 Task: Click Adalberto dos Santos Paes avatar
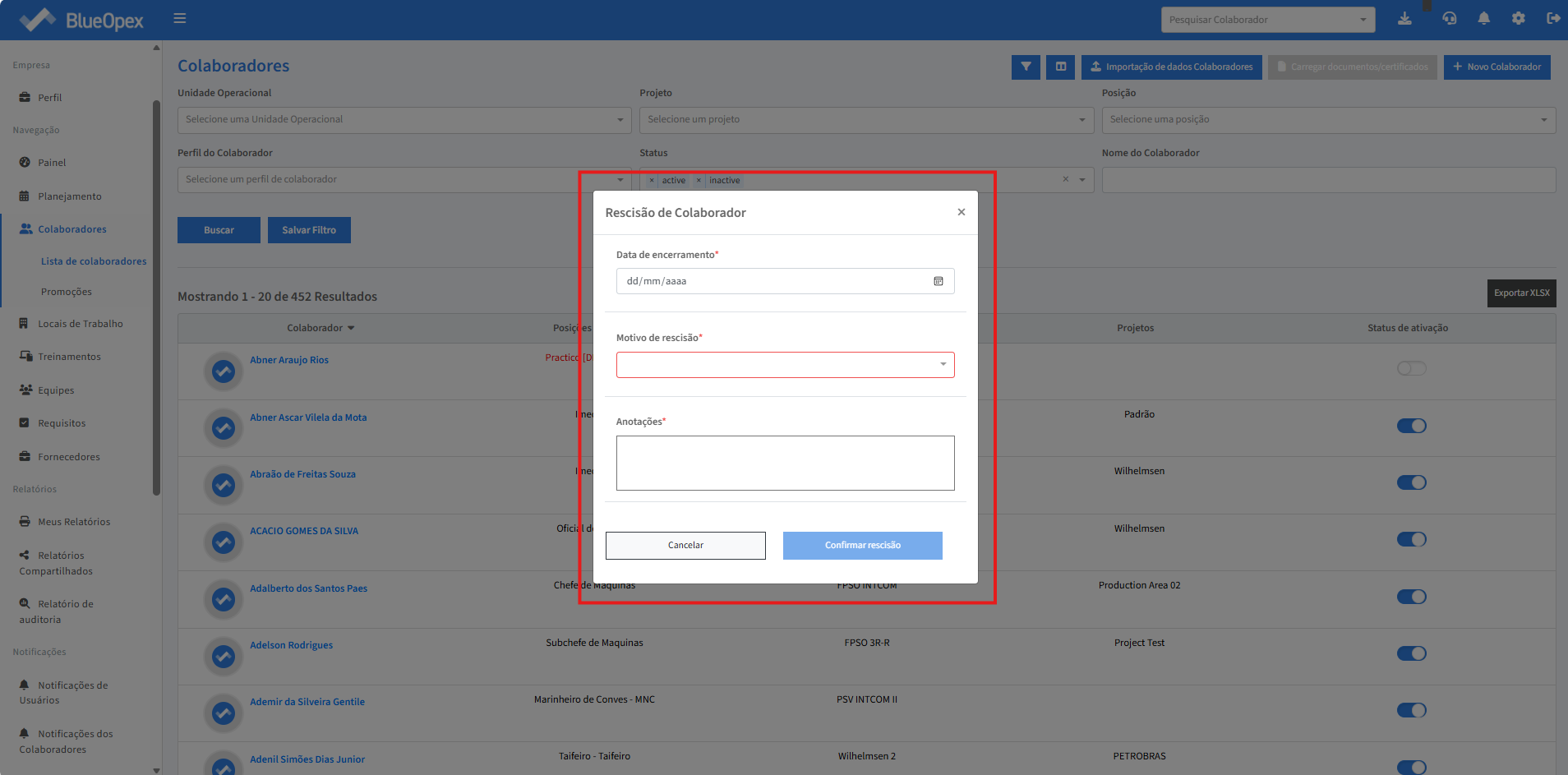tap(224, 599)
